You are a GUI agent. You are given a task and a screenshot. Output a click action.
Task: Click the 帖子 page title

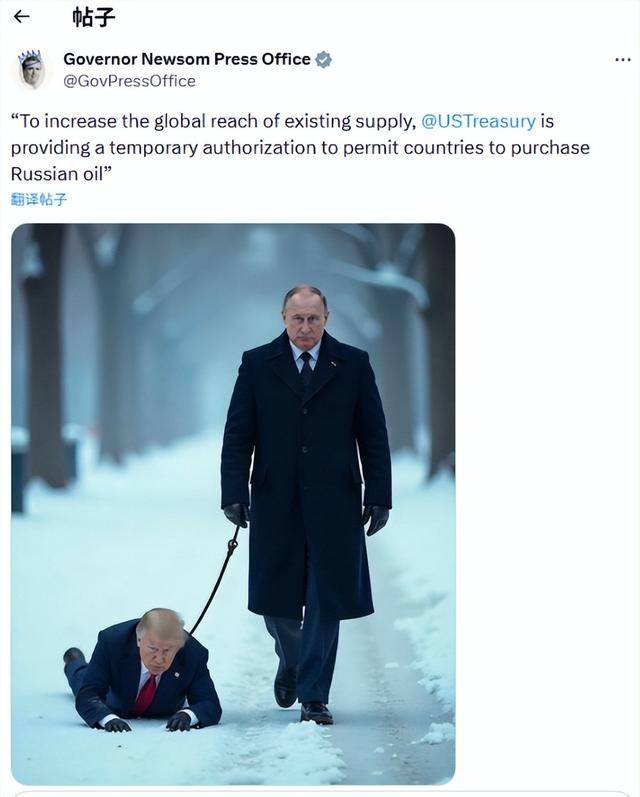94,16
